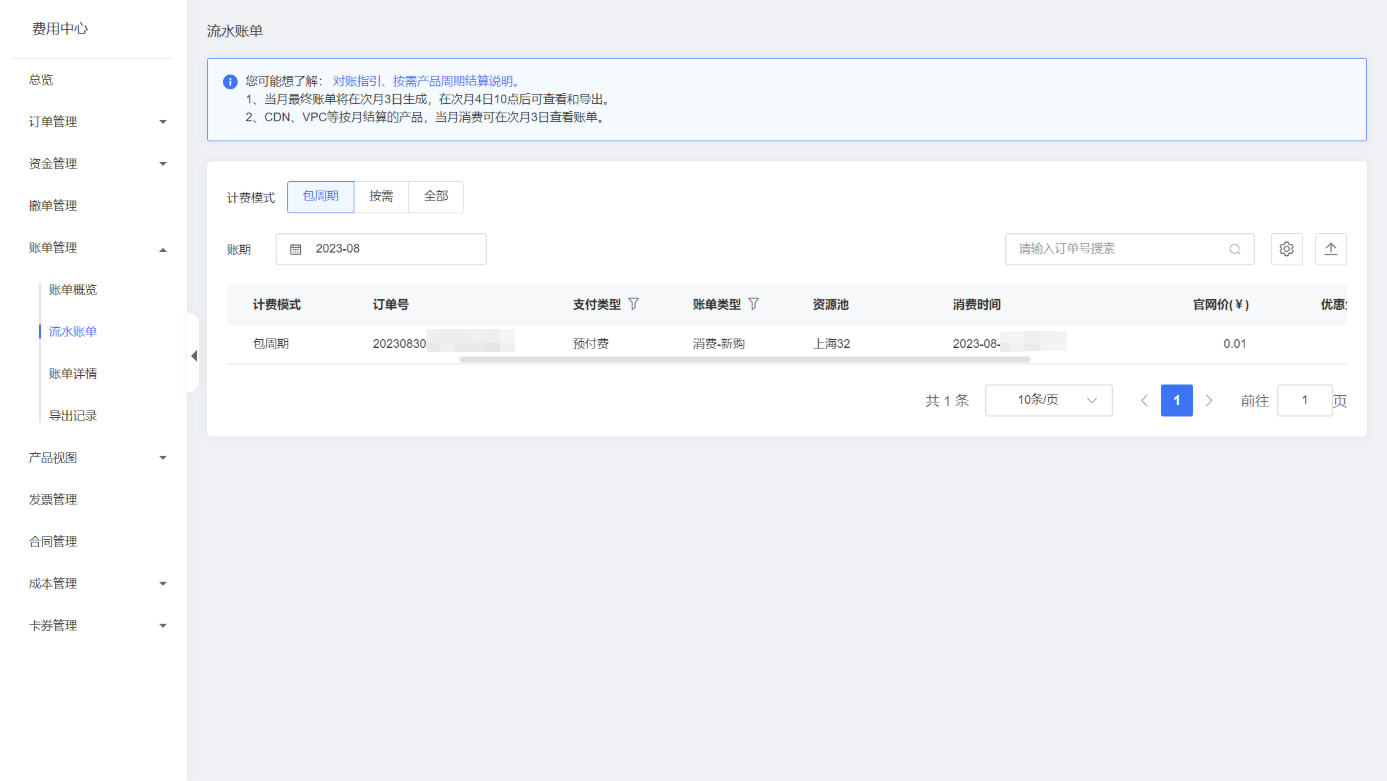Image resolution: width=1387 pixels, height=781 pixels.
Task: Click the export upload icon button
Action: point(1330,249)
